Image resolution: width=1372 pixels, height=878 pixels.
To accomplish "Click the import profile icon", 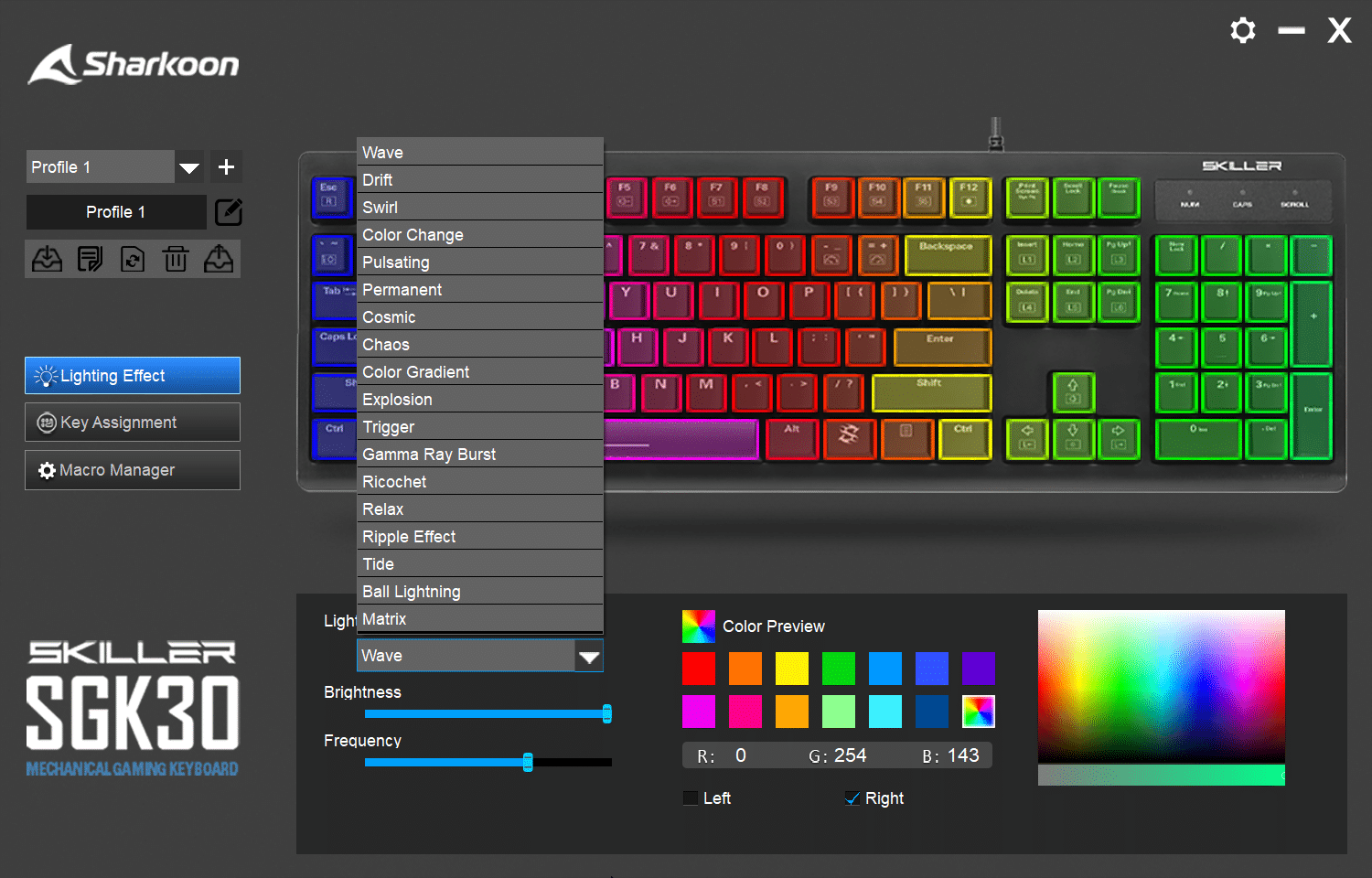I will click(47, 260).
